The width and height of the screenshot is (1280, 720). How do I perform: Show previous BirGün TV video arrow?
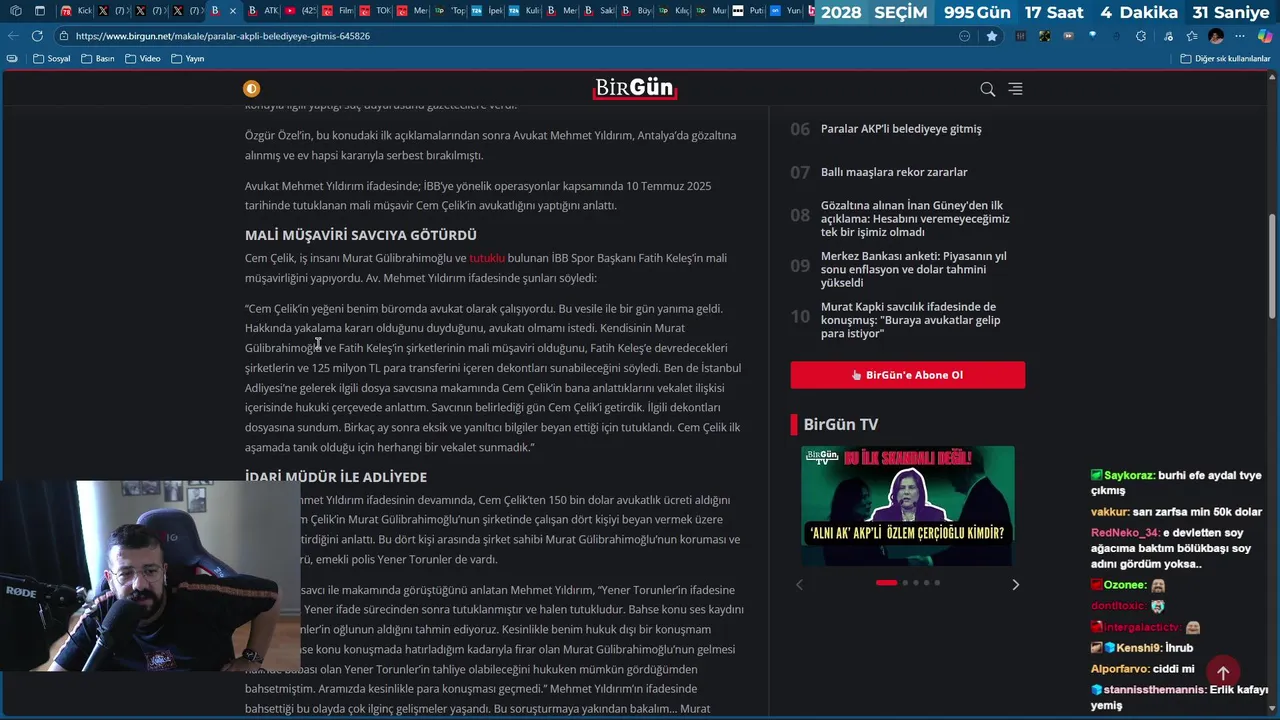(x=799, y=585)
